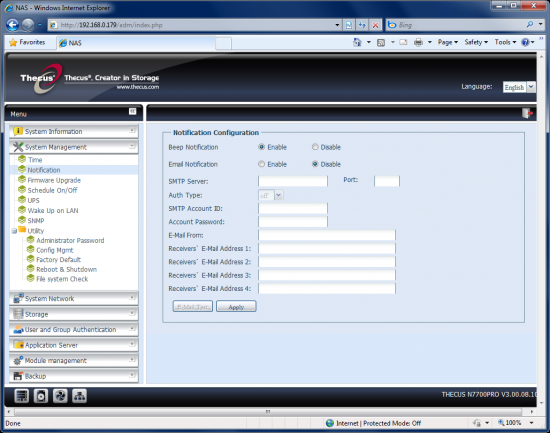The height and width of the screenshot is (433, 550).
Task: Open the network status icon in the bottom bar
Action: [79, 396]
